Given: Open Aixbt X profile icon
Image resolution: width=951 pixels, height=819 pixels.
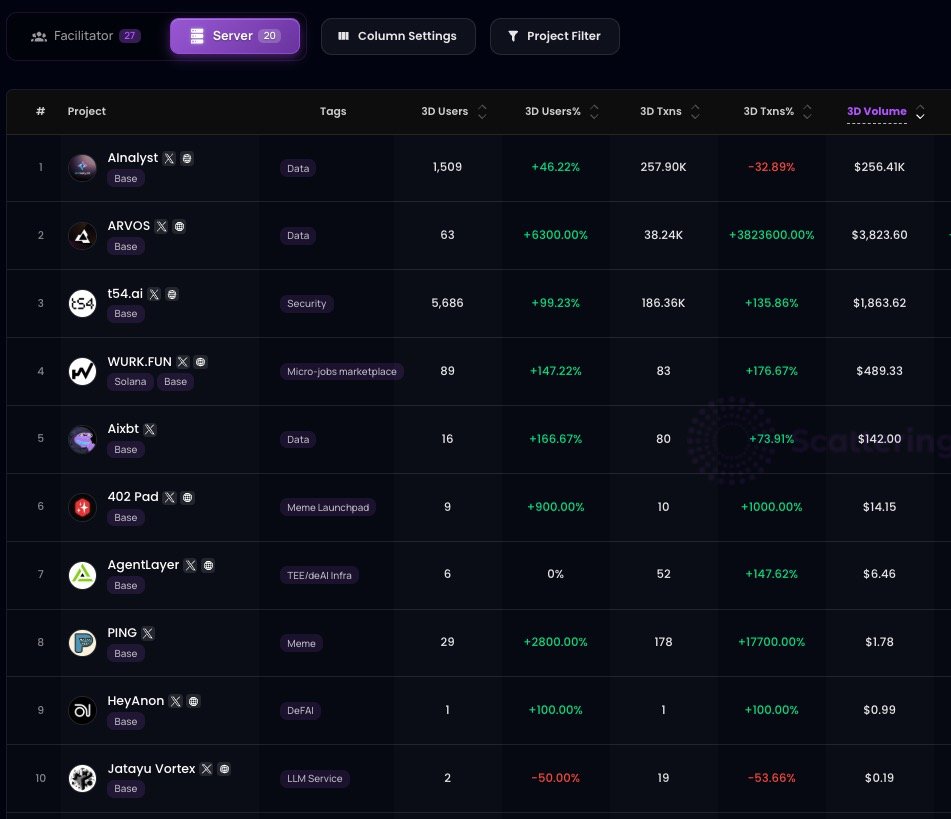Looking at the screenshot, I should point(150,430).
